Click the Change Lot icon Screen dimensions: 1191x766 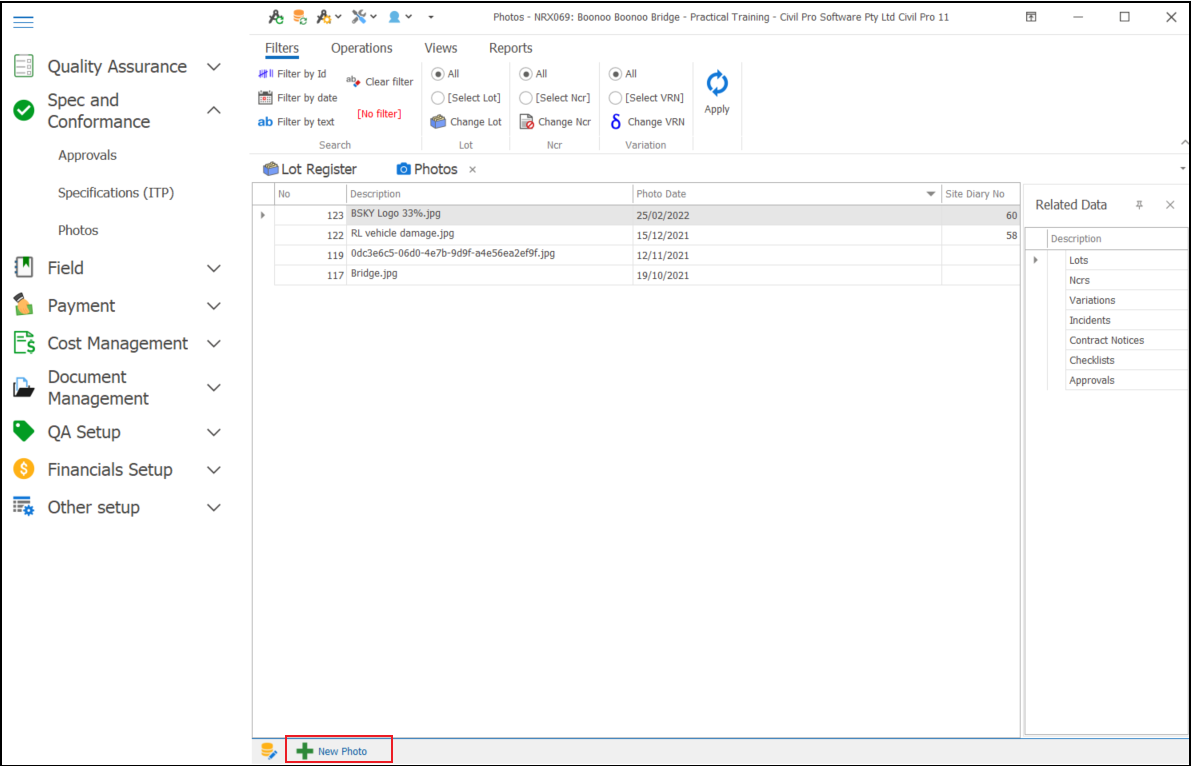[x=438, y=122]
